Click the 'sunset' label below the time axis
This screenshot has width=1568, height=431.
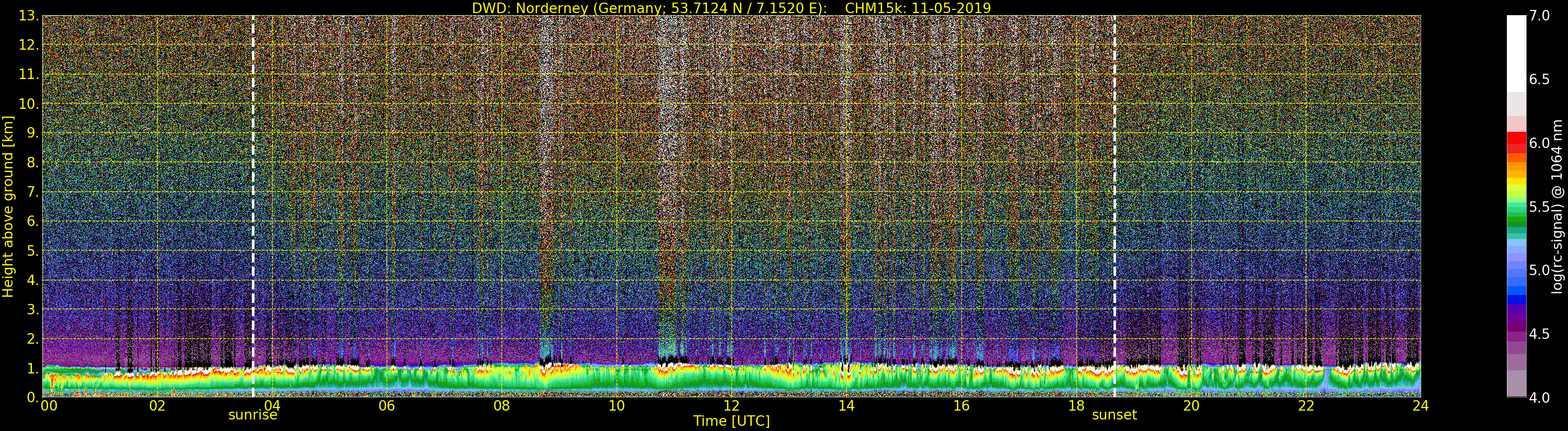1114,415
